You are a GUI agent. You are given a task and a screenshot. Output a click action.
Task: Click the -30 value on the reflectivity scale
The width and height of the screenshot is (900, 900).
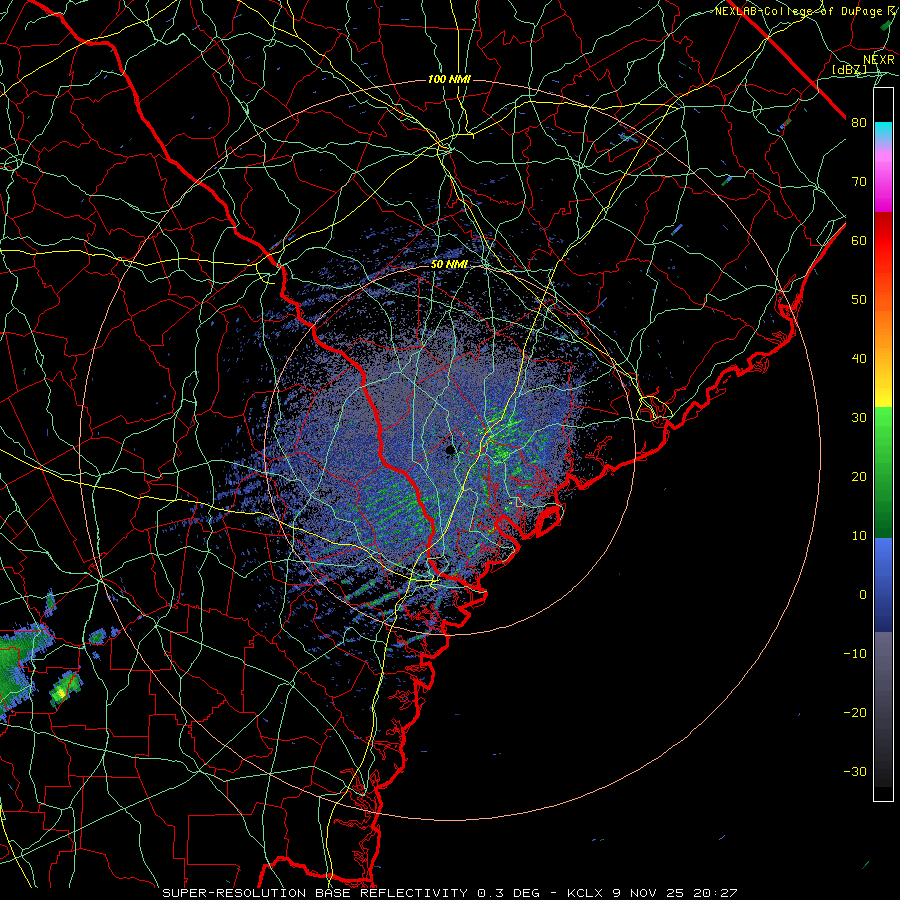click(855, 771)
